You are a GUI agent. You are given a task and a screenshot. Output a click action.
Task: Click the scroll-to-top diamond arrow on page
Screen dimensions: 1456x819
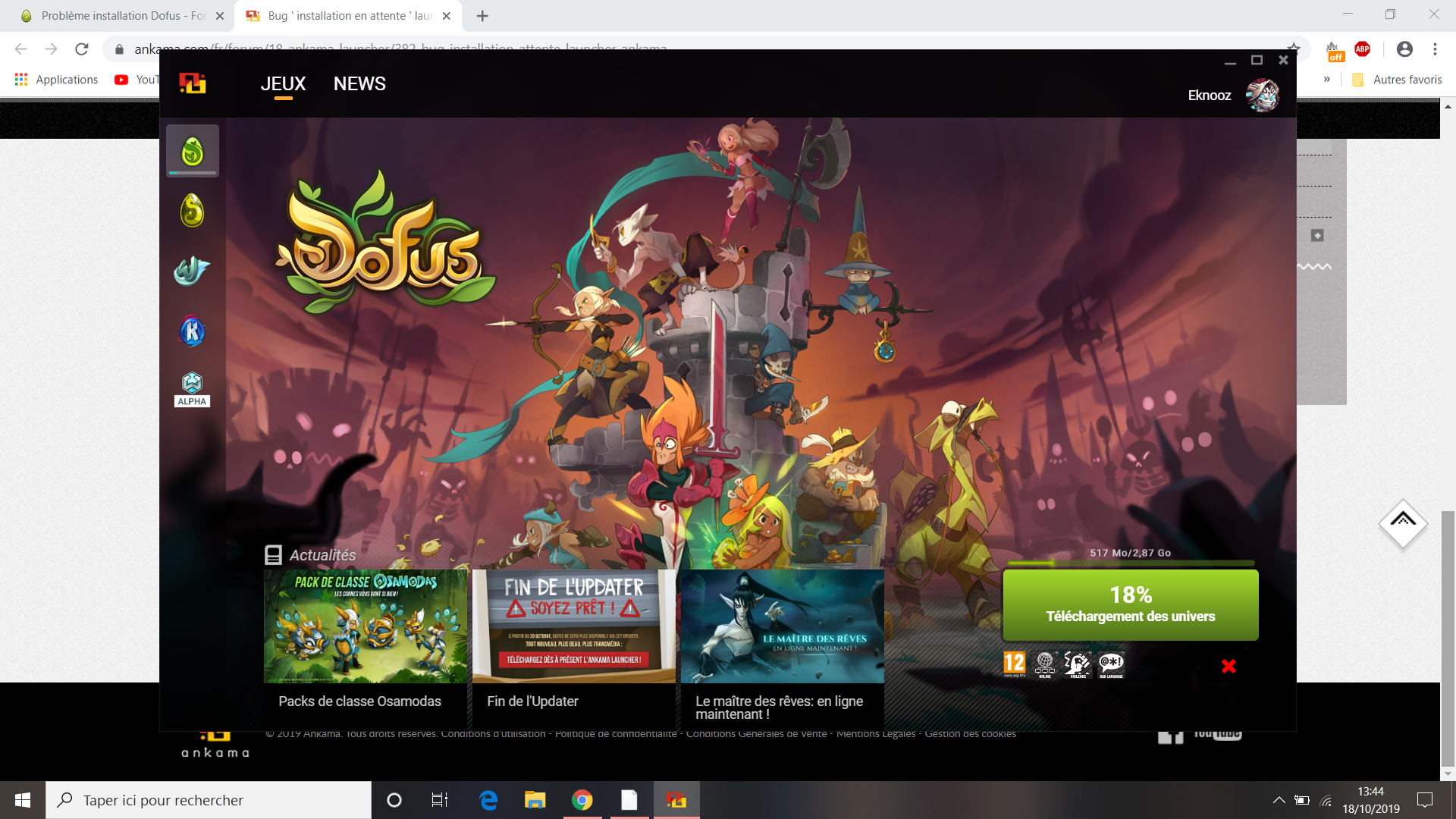(1403, 523)
